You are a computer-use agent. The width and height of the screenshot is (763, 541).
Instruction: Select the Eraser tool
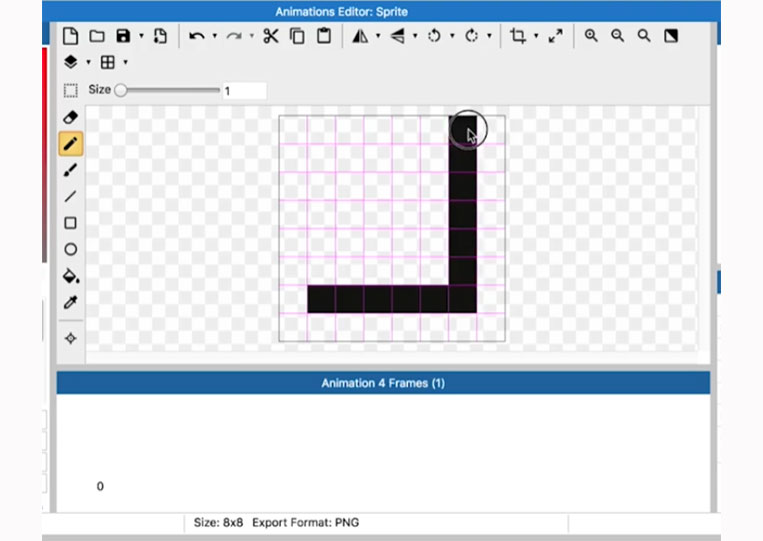tap(71, 117)
